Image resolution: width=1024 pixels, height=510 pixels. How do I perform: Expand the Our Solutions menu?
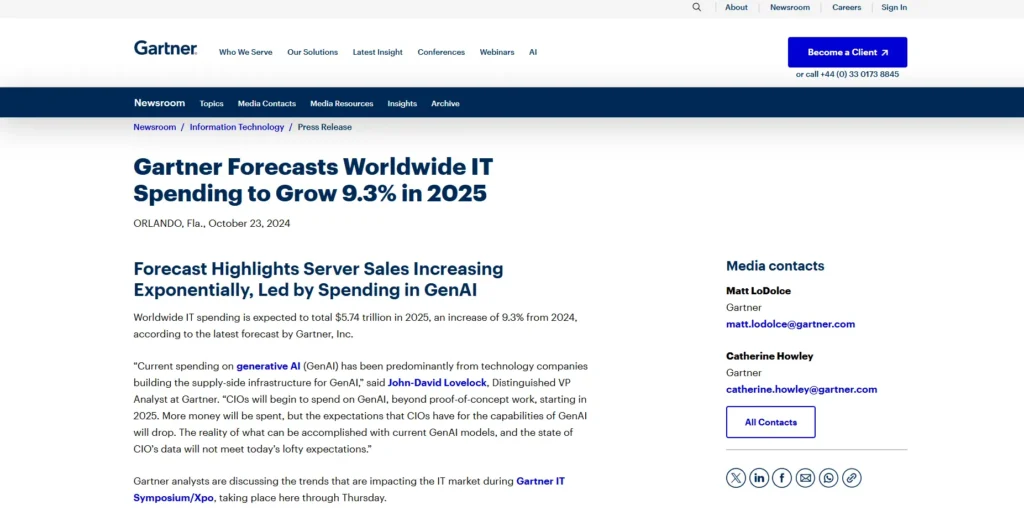click(312, 52)
